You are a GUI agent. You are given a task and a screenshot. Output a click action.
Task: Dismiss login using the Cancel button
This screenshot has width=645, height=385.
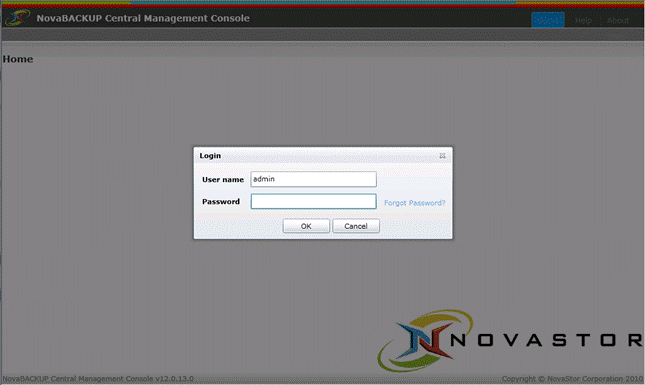tap(356, 226)
